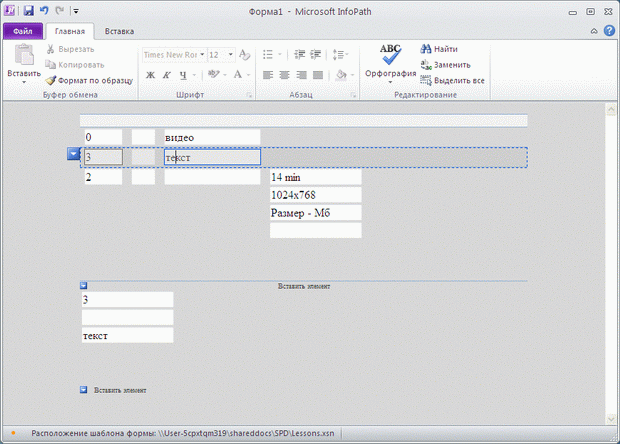
Task: Click the Найти (Find) binoculars button
Action: (440, 49)
